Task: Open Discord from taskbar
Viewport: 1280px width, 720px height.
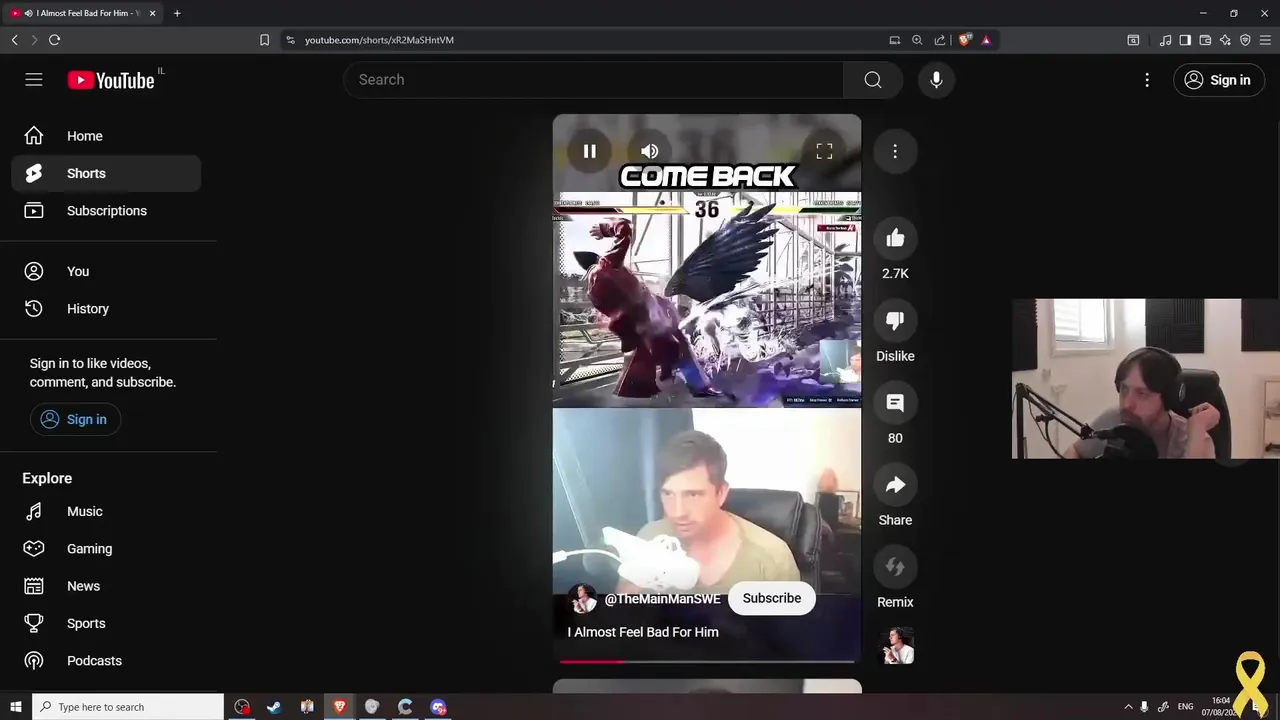Action: (x=438, y=707)
